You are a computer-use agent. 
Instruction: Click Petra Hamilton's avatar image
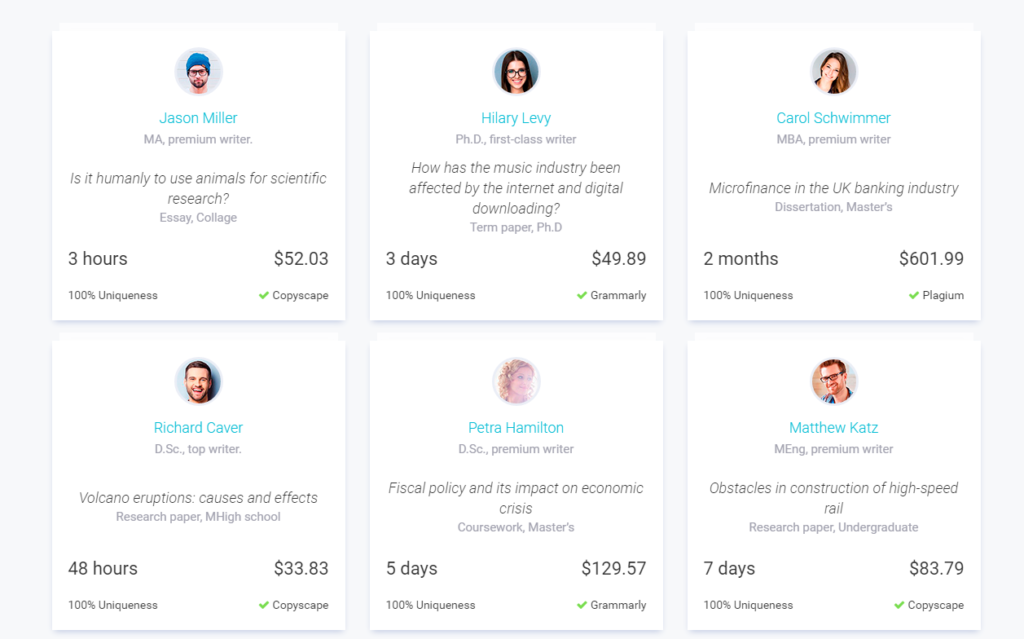pos(516,382)
